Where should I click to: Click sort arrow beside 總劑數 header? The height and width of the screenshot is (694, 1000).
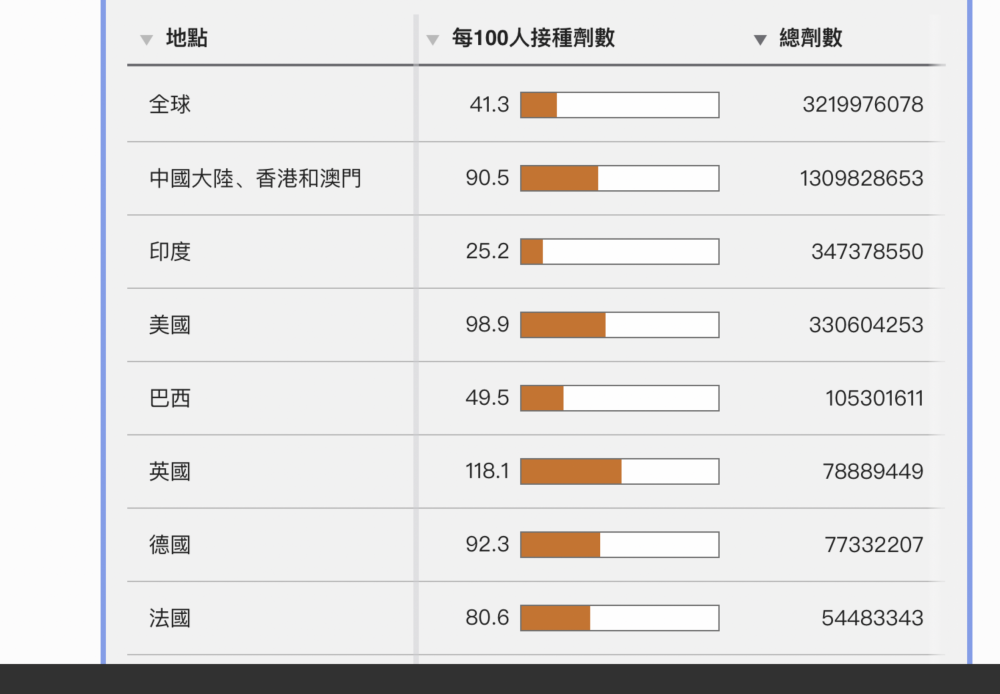click(x=760, y=40)
